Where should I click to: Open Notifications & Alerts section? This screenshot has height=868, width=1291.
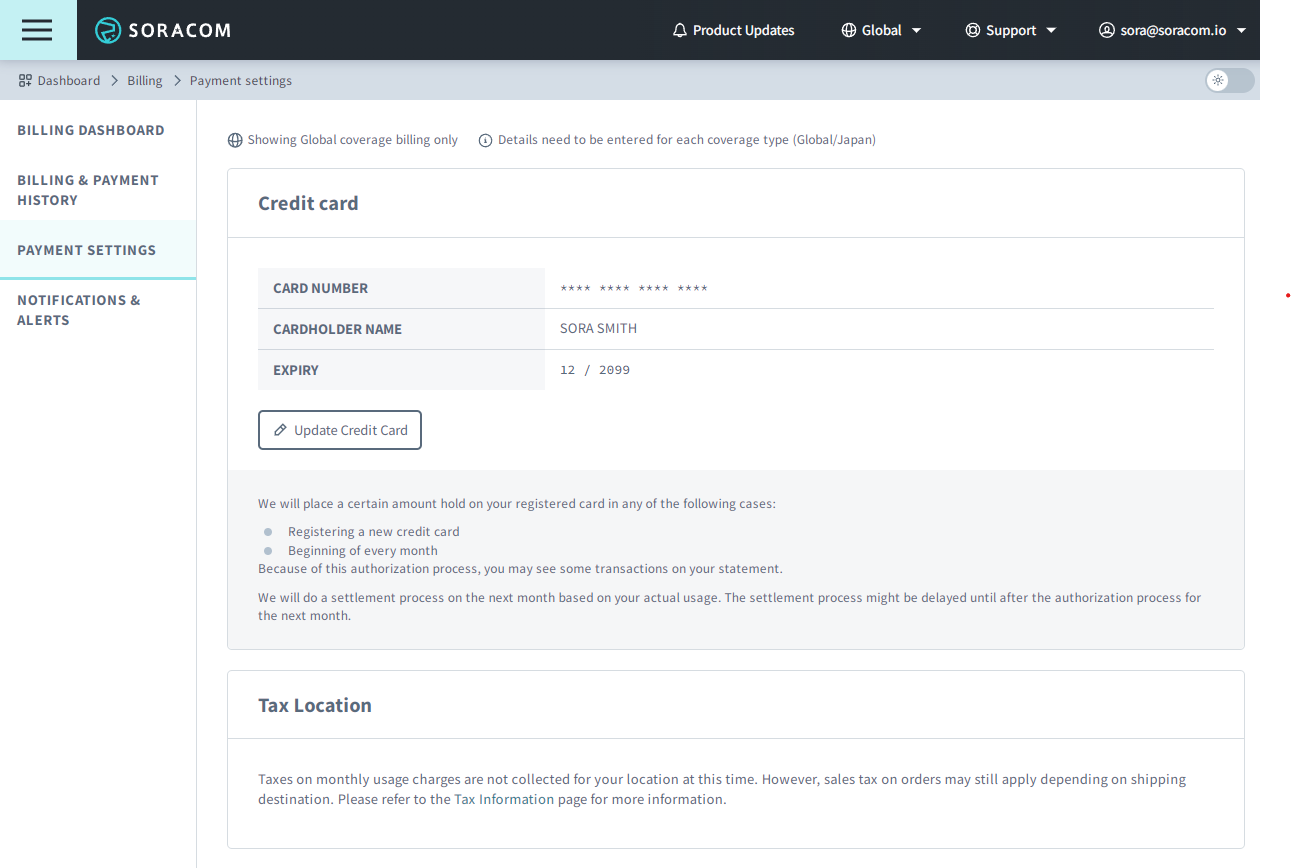pos(79,310)
